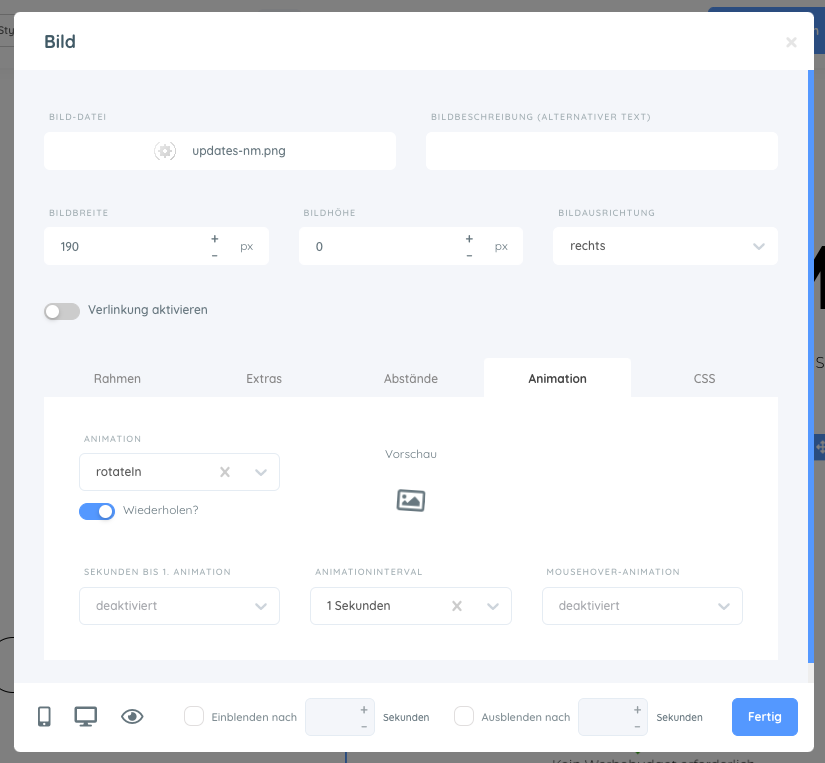Click the updates-nm.png file thumbnail icon

coord(165,151)
